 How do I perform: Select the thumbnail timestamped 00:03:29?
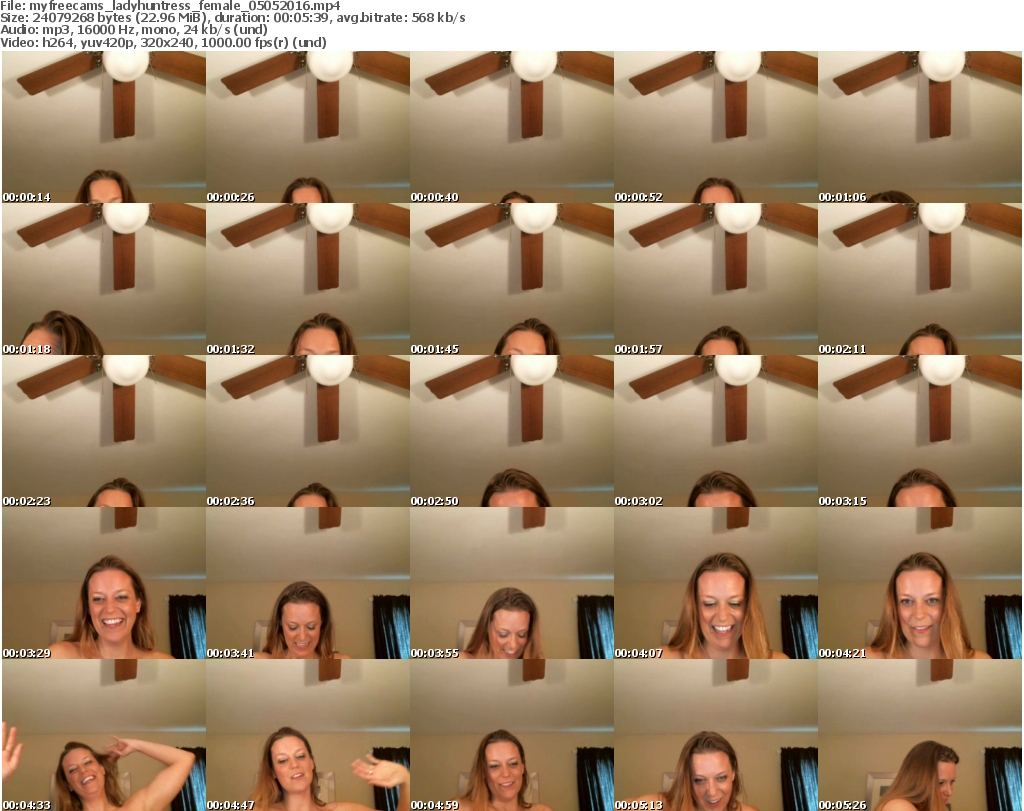[x=104, y=583]
